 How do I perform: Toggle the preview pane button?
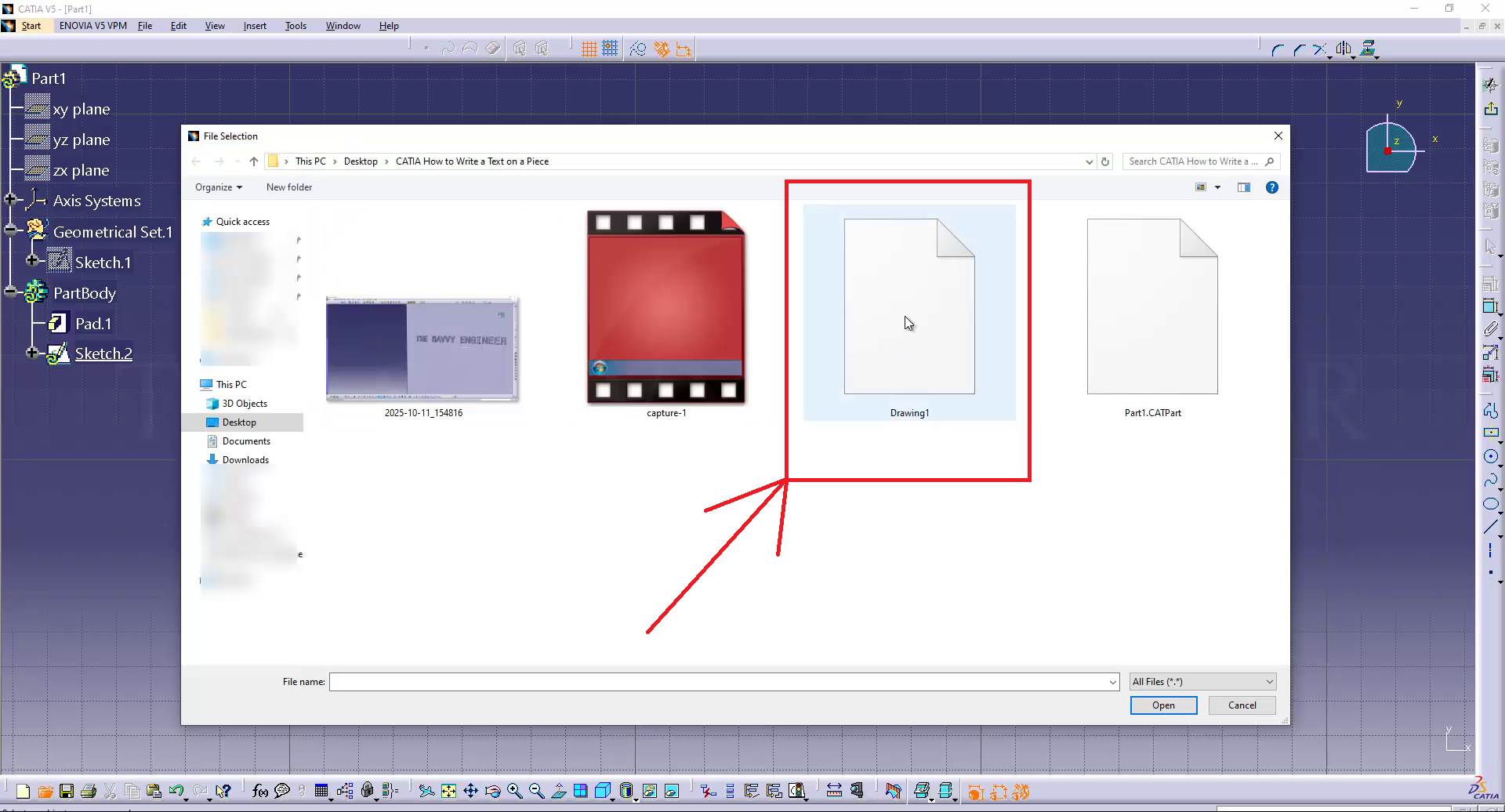click(1244, 187)
